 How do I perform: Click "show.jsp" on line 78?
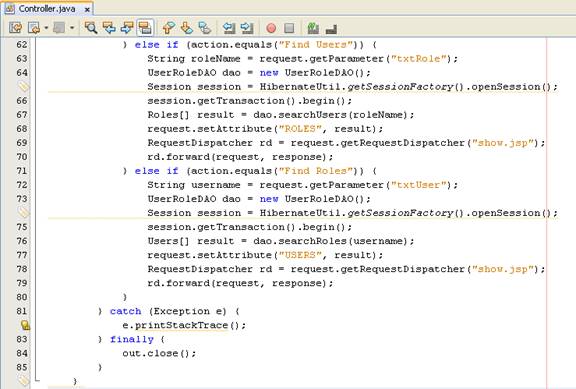[x=502, y=269]
